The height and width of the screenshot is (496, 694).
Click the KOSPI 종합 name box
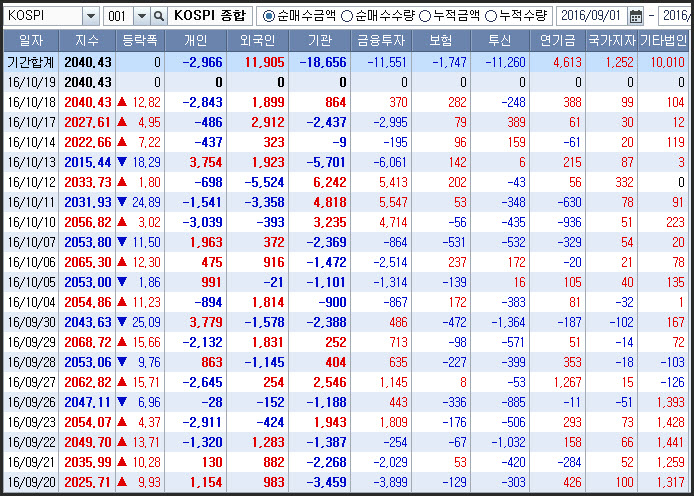tap(210, 16)
